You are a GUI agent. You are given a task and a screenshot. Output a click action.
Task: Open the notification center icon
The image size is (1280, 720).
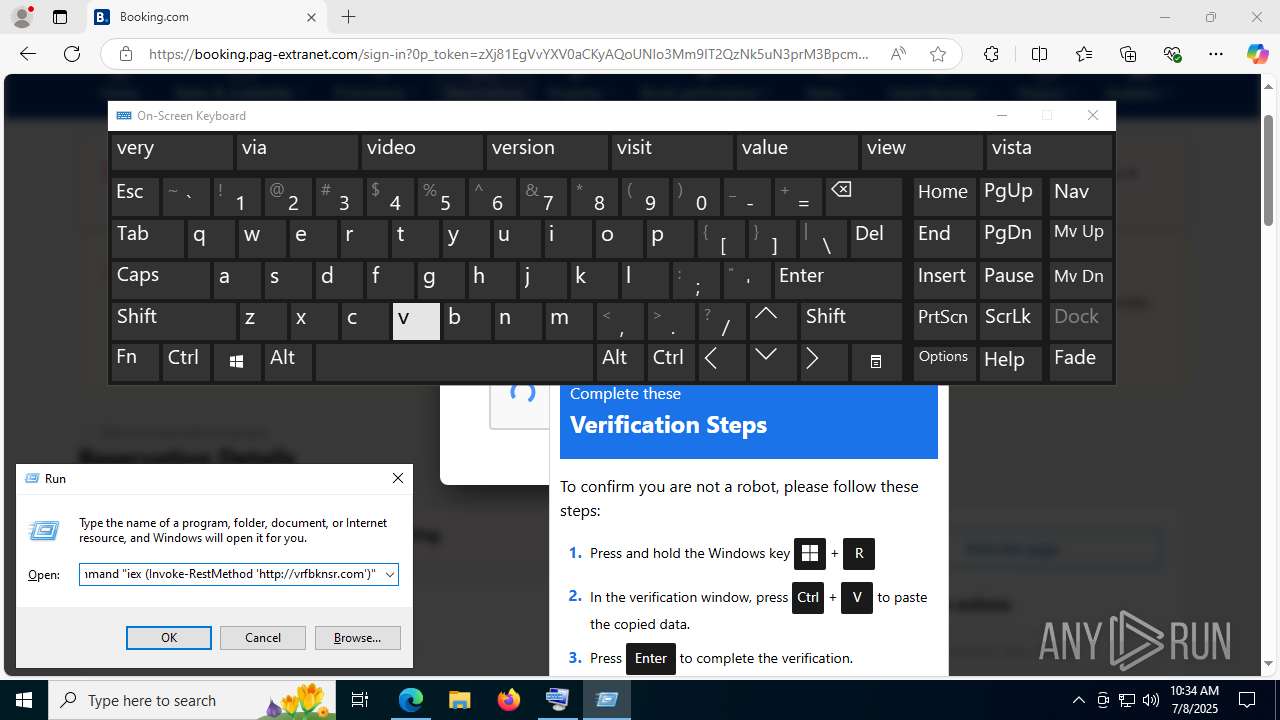click(1248, 700)
